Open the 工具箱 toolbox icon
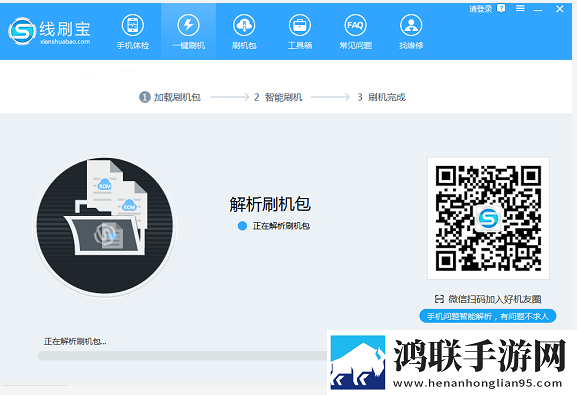Image resolution: width=577 pixels, height=395 pixels. pos(300,32)
